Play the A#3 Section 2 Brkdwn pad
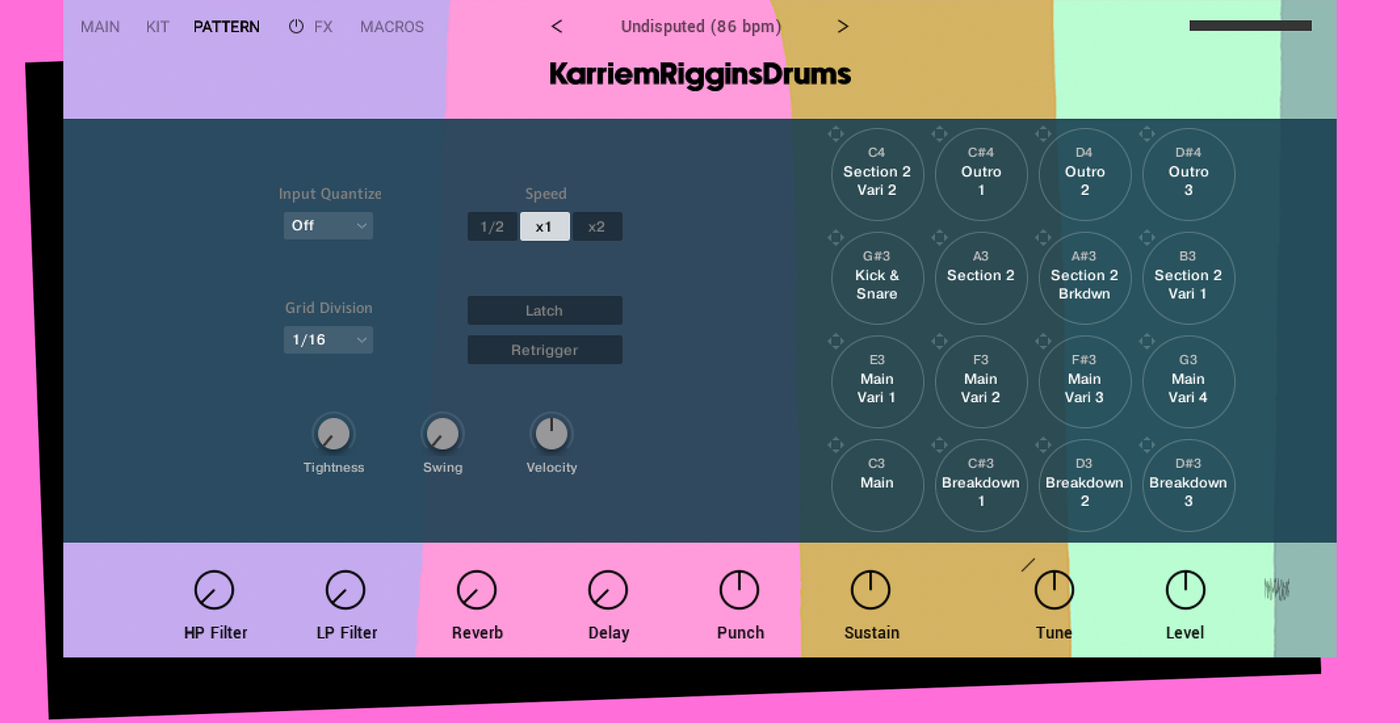 [x=1085, y=279]
